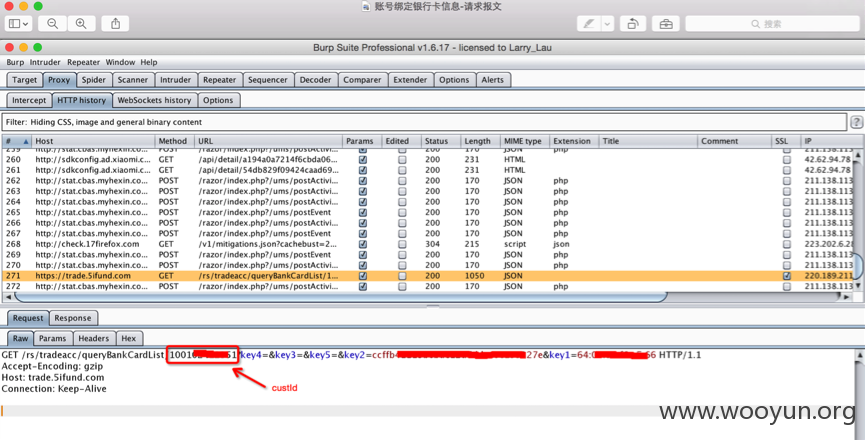Sort history by Host column
This screenshot has height=440, width=865.
point(93,141)
